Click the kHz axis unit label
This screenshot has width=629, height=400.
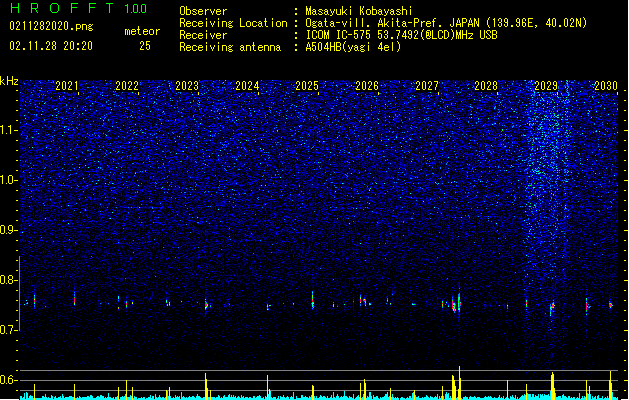[x=9, y=81]
